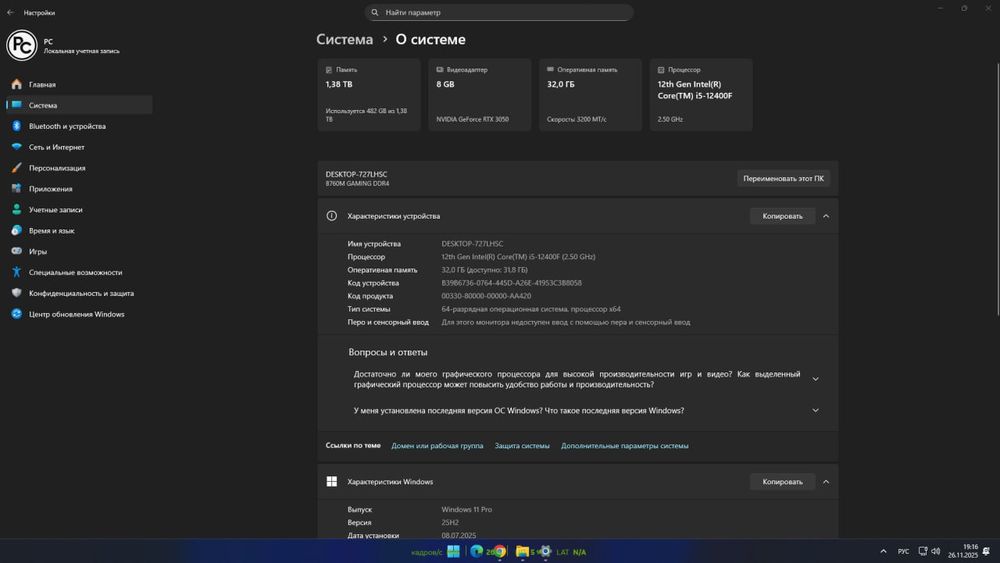Open the volume speaker tray icon
This screenshot has width=1000, height=563.
[936, 552]
